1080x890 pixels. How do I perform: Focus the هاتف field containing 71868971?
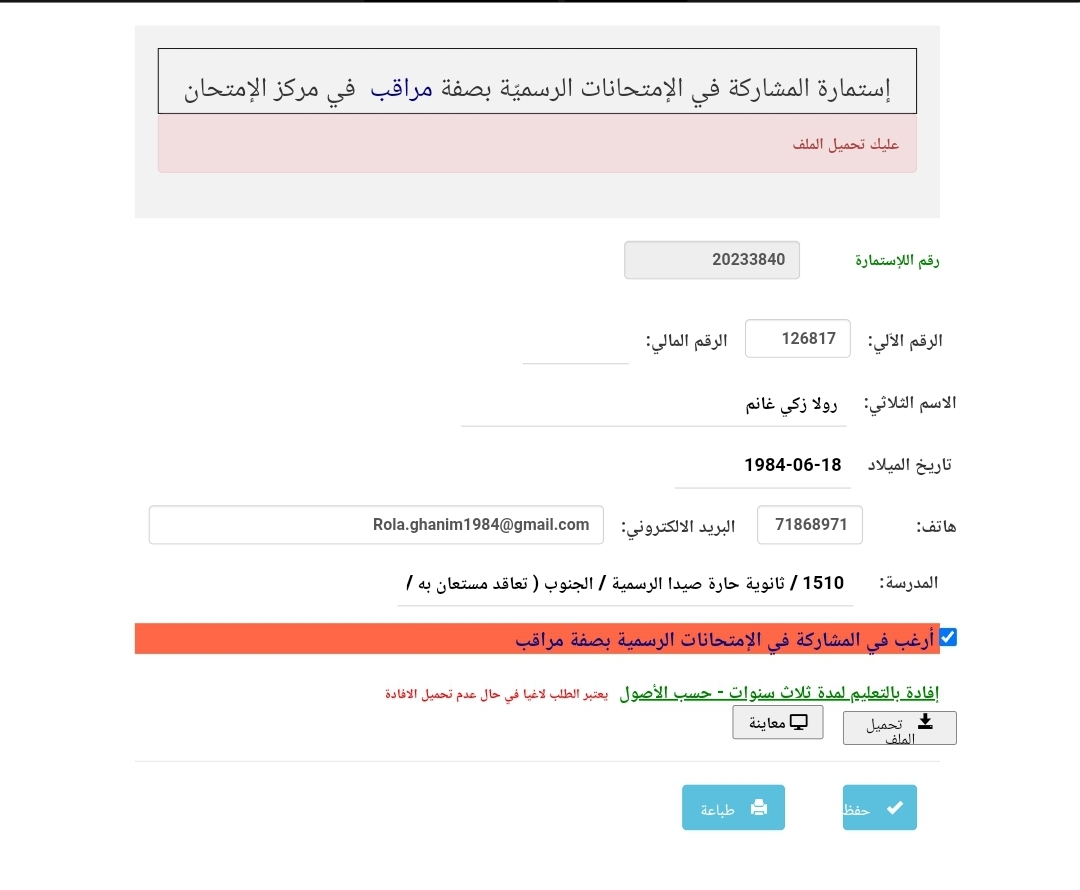click(810, 525)
